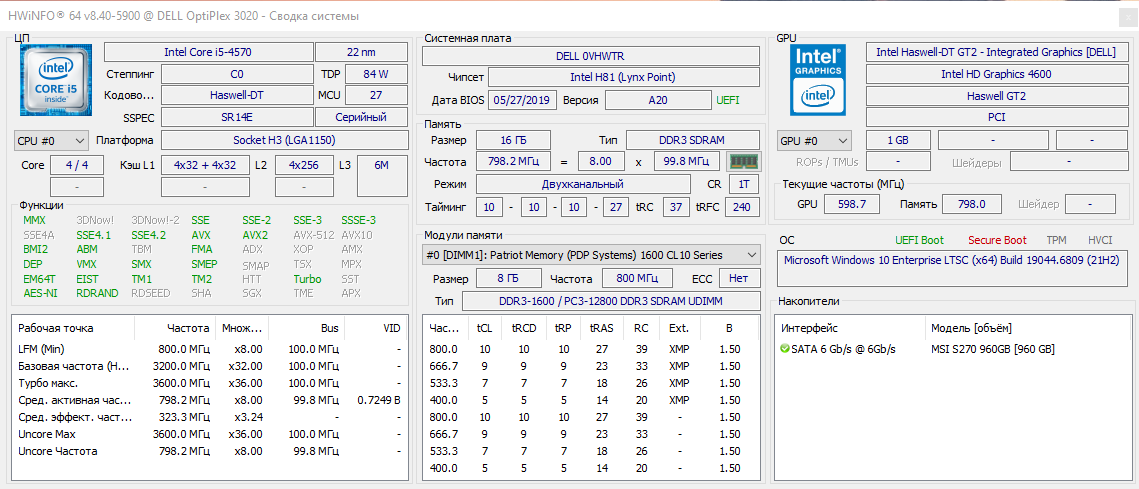Viewport: 1139px width, 489px height.
Task: Open the GPU #0 selector dropdown
Action: pyautogui.click(x=814, y=141)
